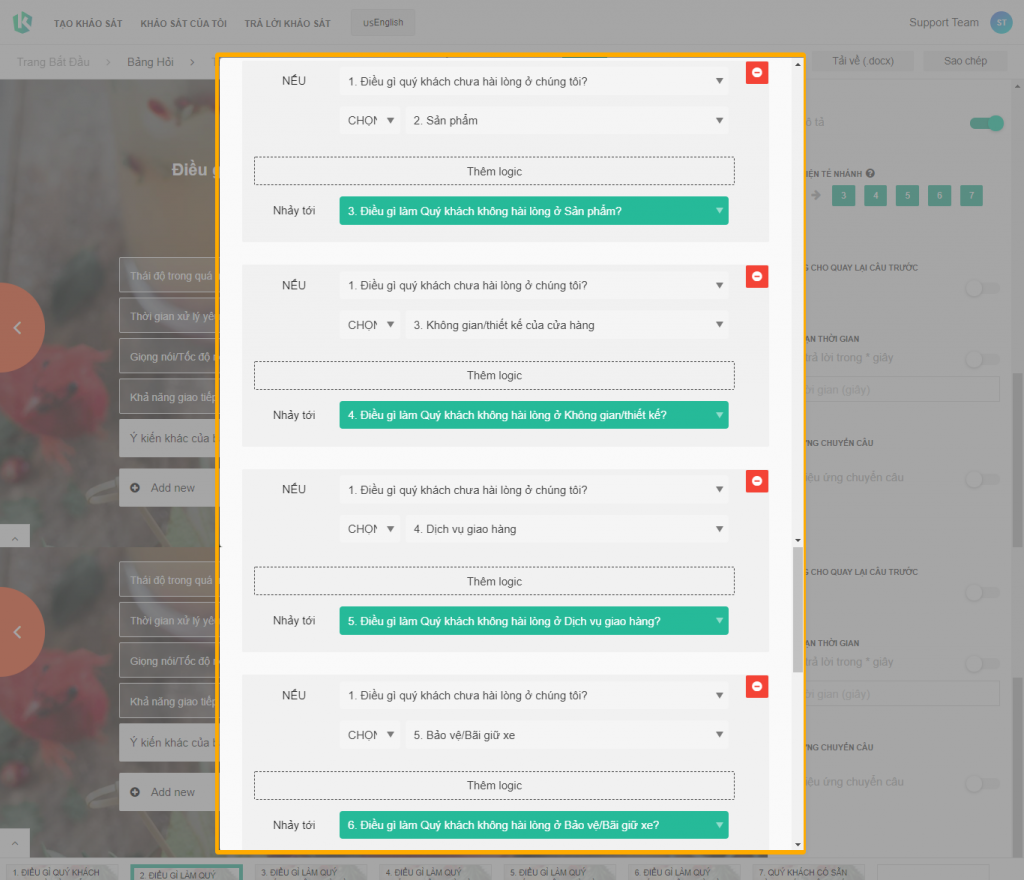Screen dimensions: 1024x880
Task: Click help icon next to Điều hướng nhanh
Action: coord(870,174)
